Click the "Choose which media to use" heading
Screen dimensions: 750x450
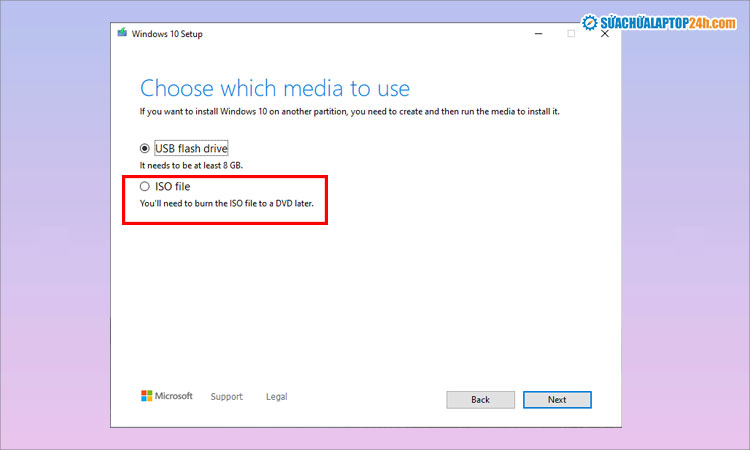tap(275, 88)
